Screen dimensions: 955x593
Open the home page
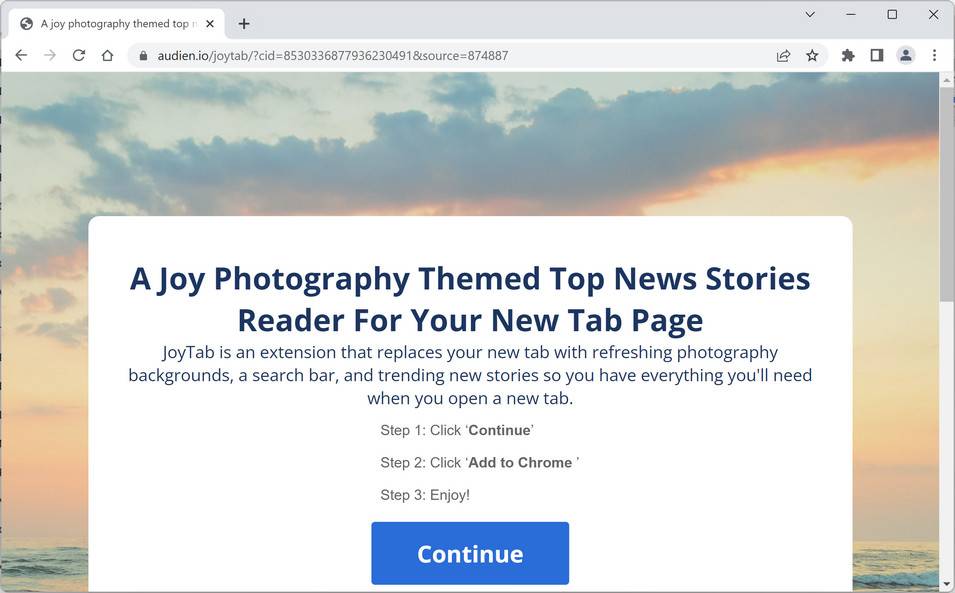click(x=108, y=55)
